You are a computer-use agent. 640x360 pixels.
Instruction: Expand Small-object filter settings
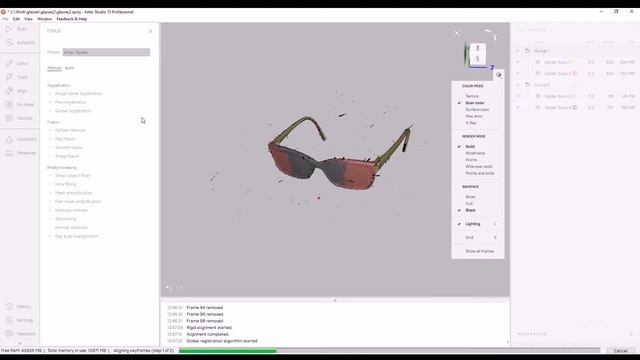(50, 176)
